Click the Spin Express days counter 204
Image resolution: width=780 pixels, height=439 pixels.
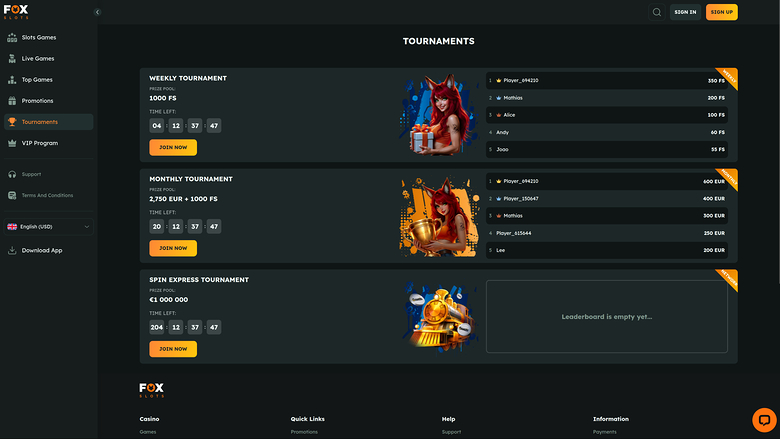tap(157, 327)
